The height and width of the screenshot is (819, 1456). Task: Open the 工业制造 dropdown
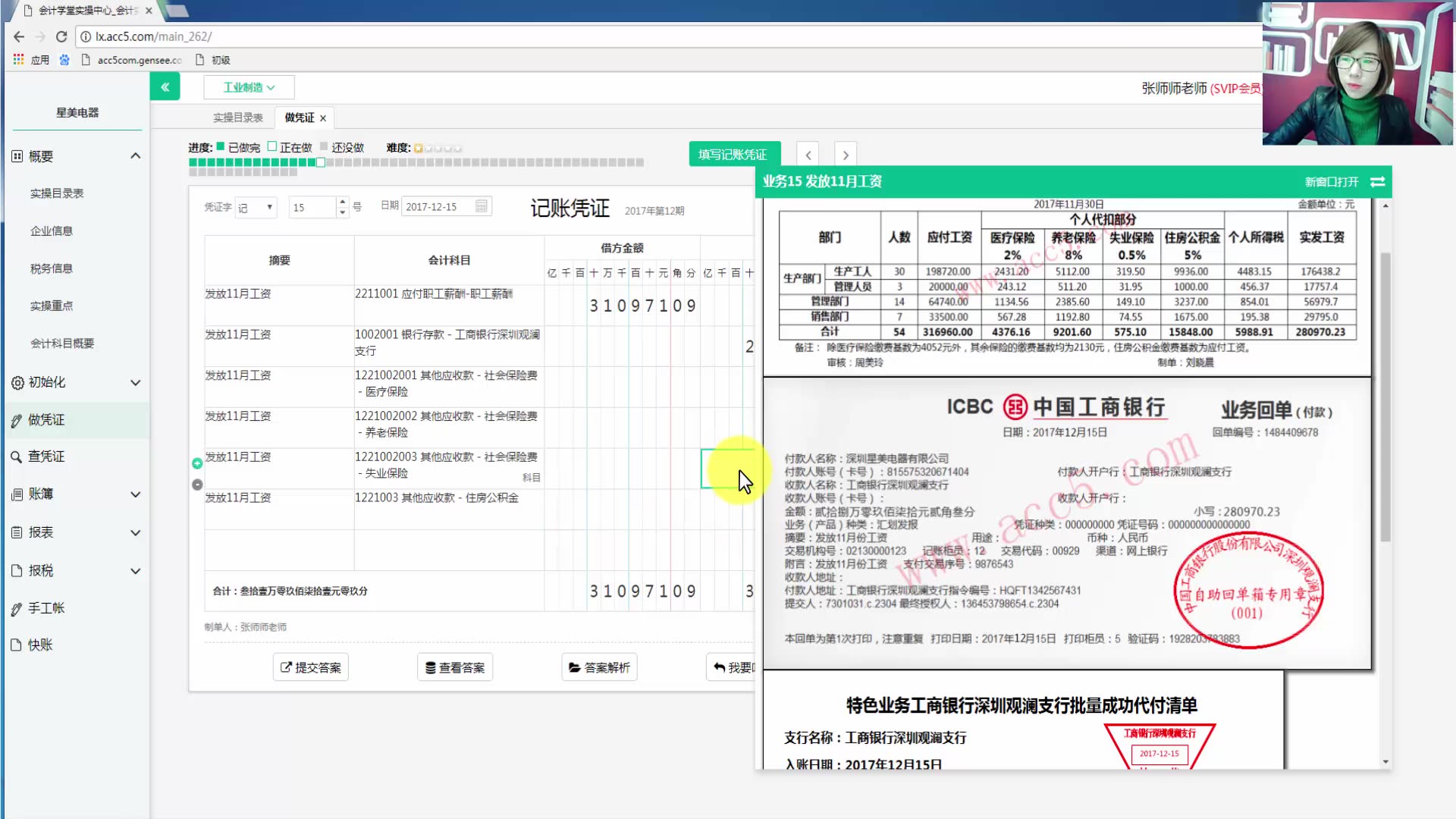pos(249,86)
